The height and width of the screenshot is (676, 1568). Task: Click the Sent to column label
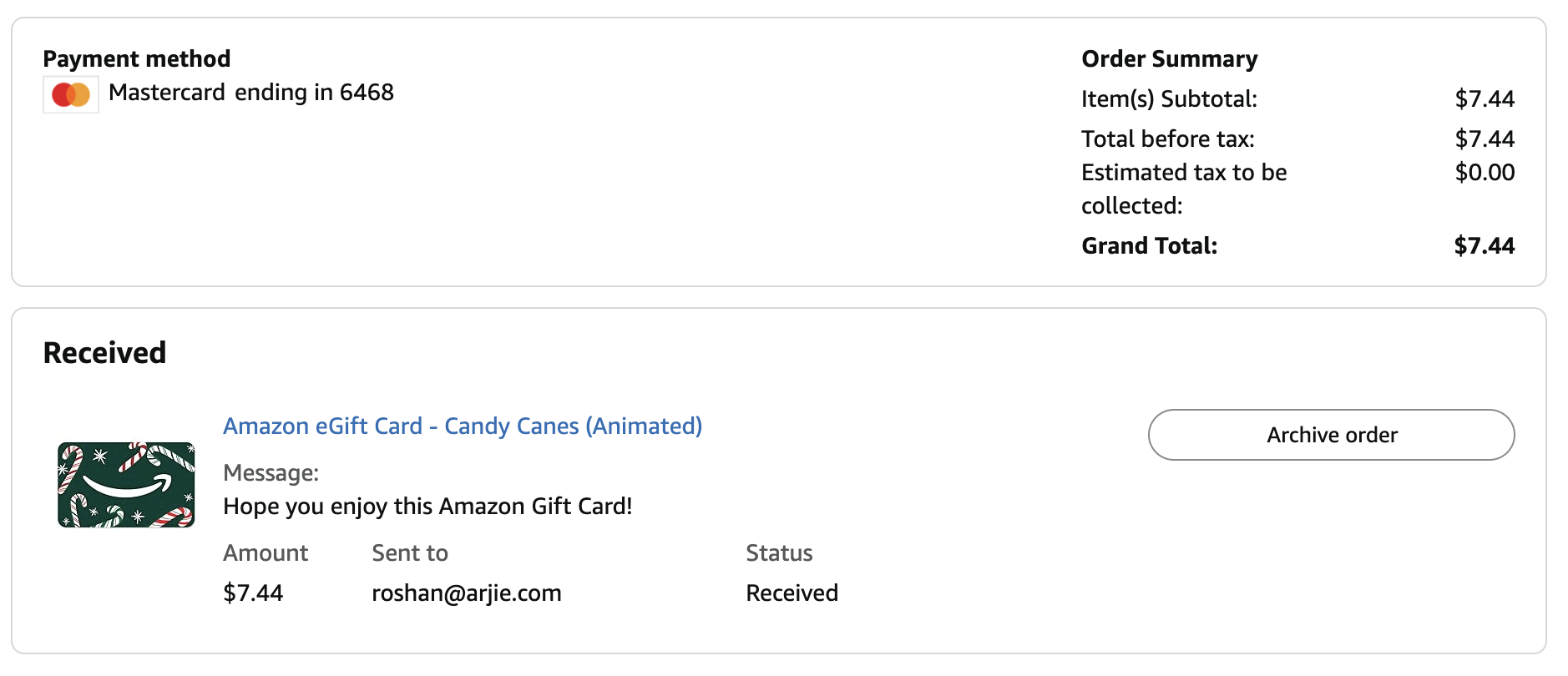coord(410,553)
